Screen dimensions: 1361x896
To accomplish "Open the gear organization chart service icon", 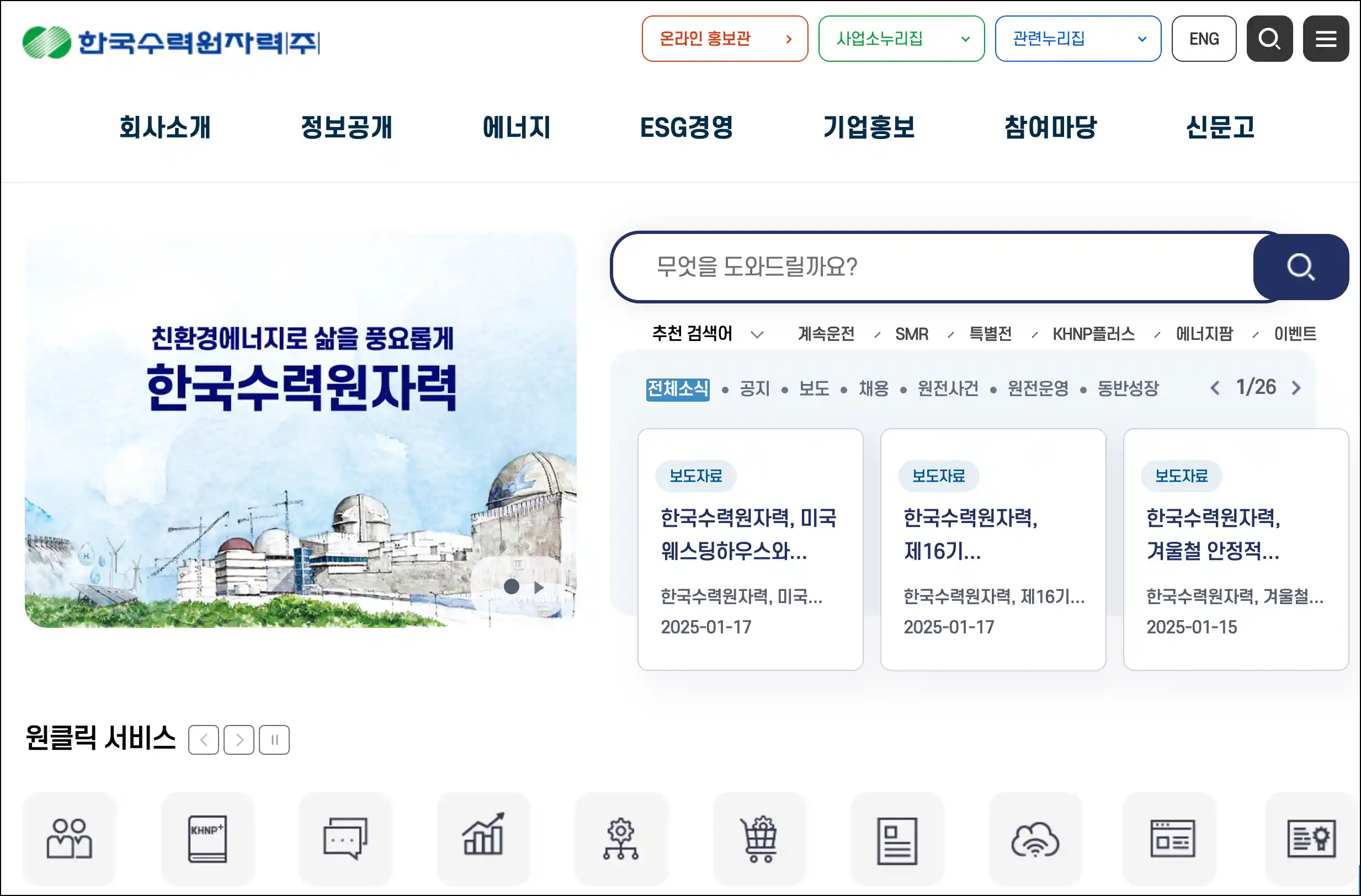I will coord(621,838).
